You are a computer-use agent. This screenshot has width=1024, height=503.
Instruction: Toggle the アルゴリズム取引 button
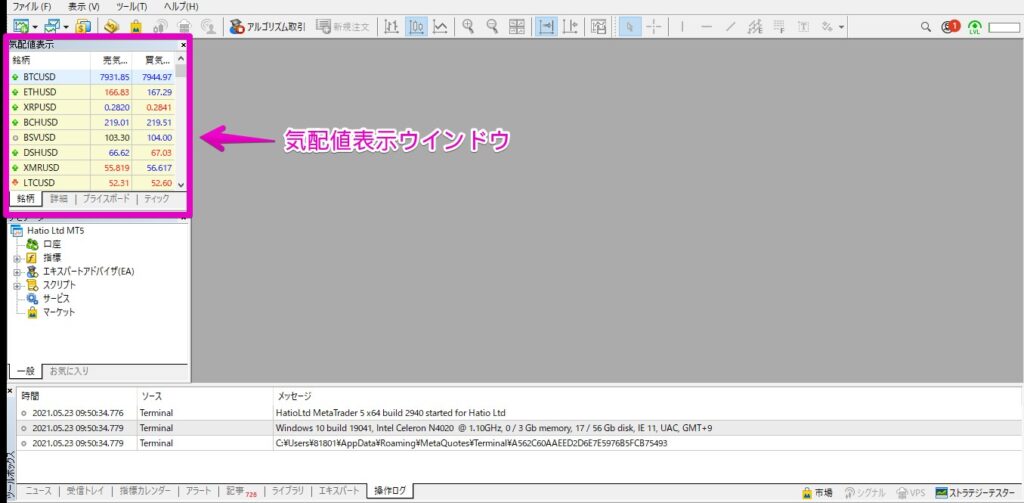click(x=267, y=26)
